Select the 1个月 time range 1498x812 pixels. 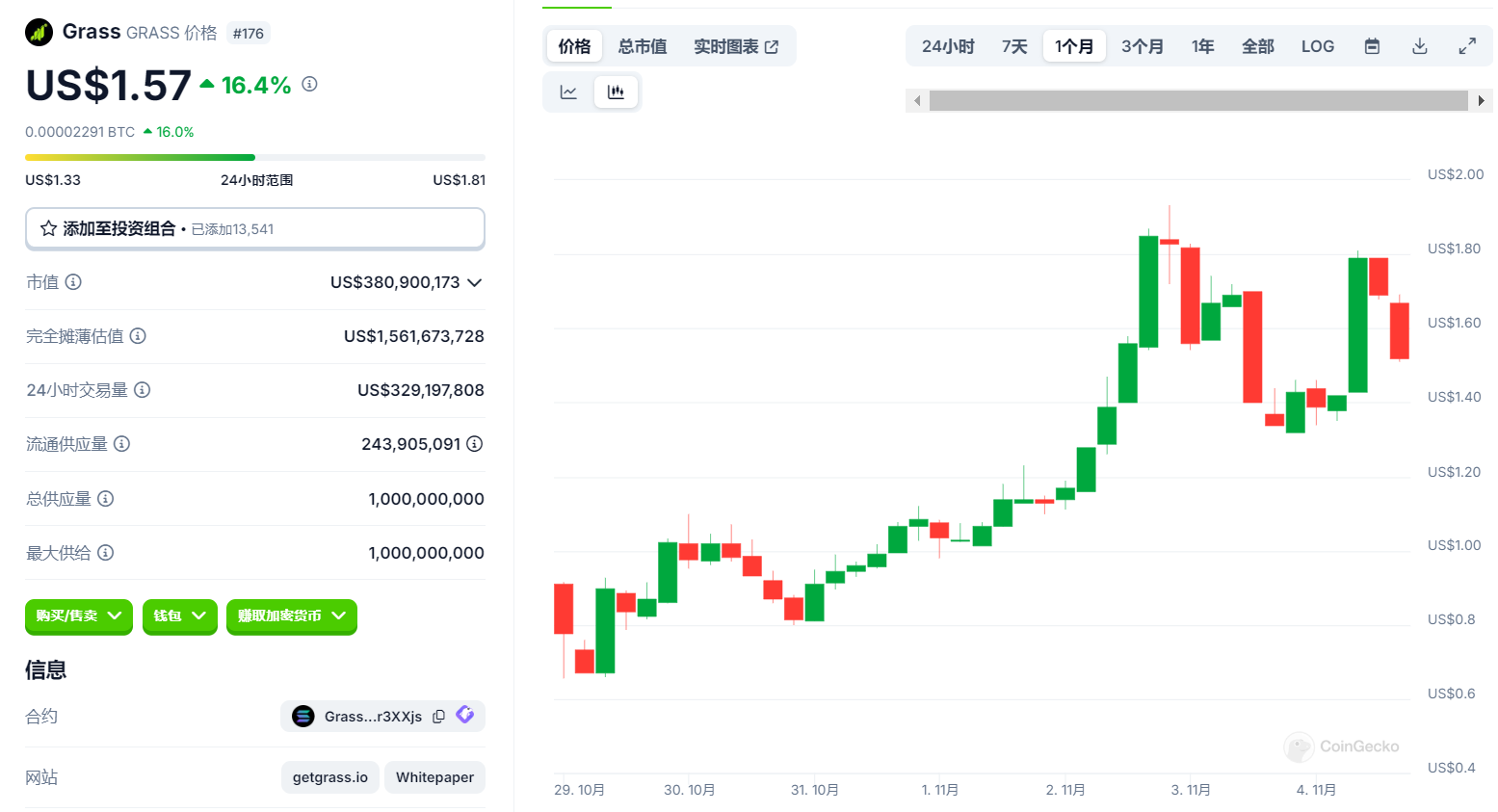1074,46
